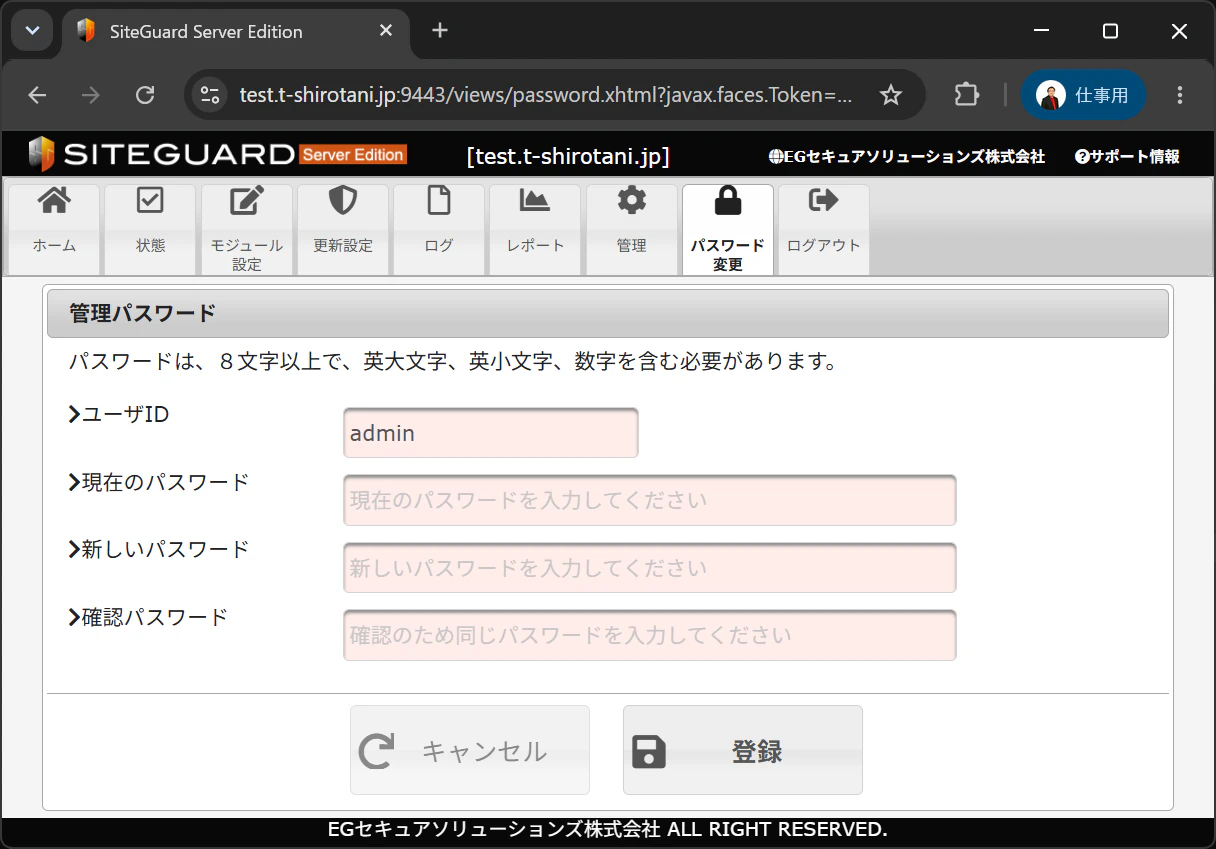Open the browser Extensions puzzle icon

(966, 95)
